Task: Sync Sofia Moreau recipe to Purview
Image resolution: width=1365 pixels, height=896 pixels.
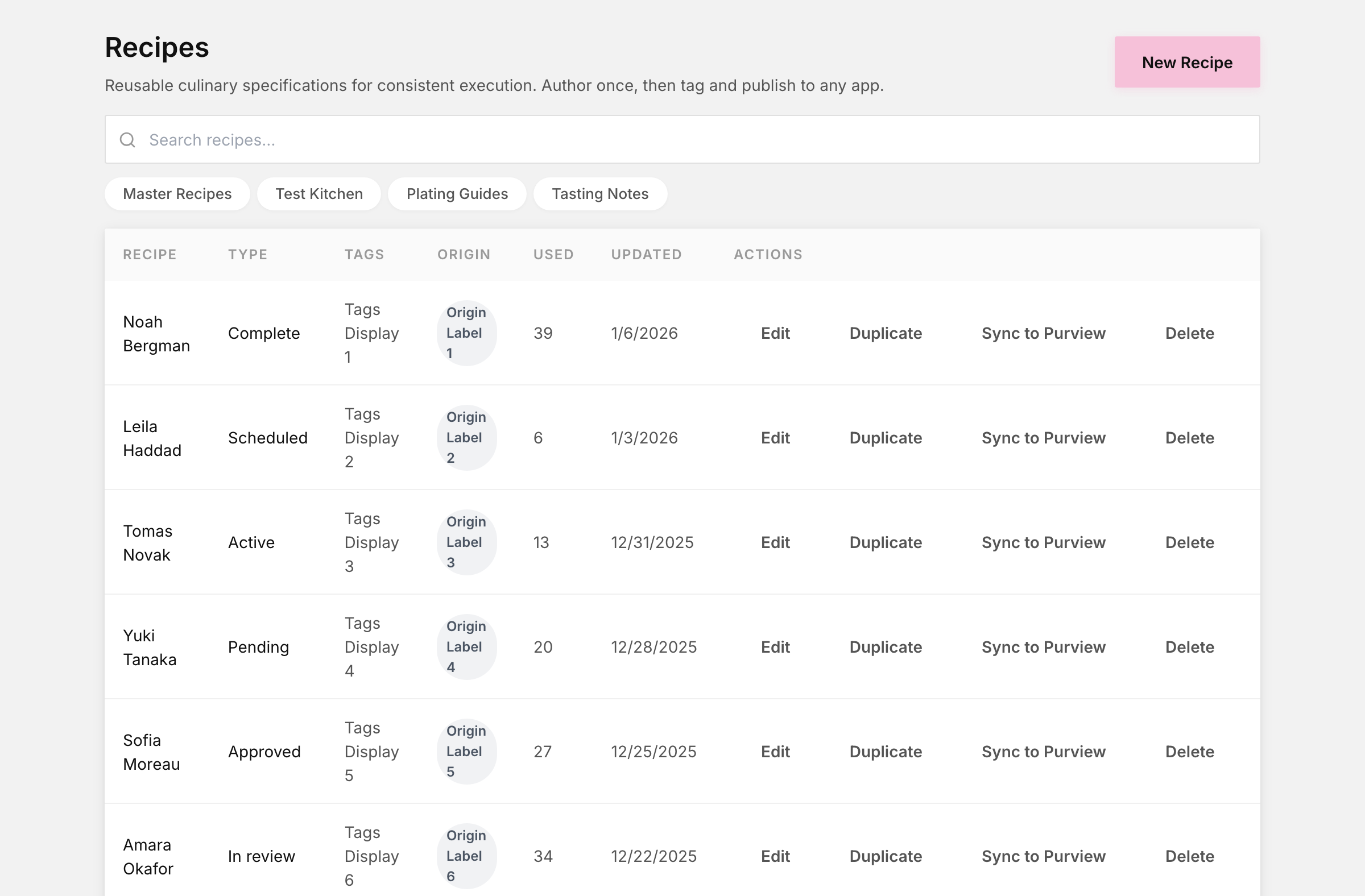Action: pyautogui.click(x=1043, y=752)
